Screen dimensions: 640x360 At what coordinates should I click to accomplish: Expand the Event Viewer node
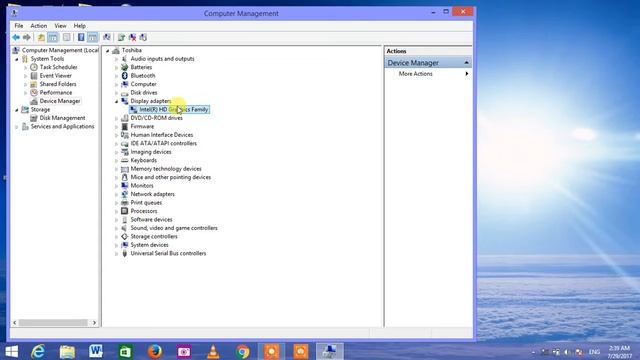coord(25,76)
